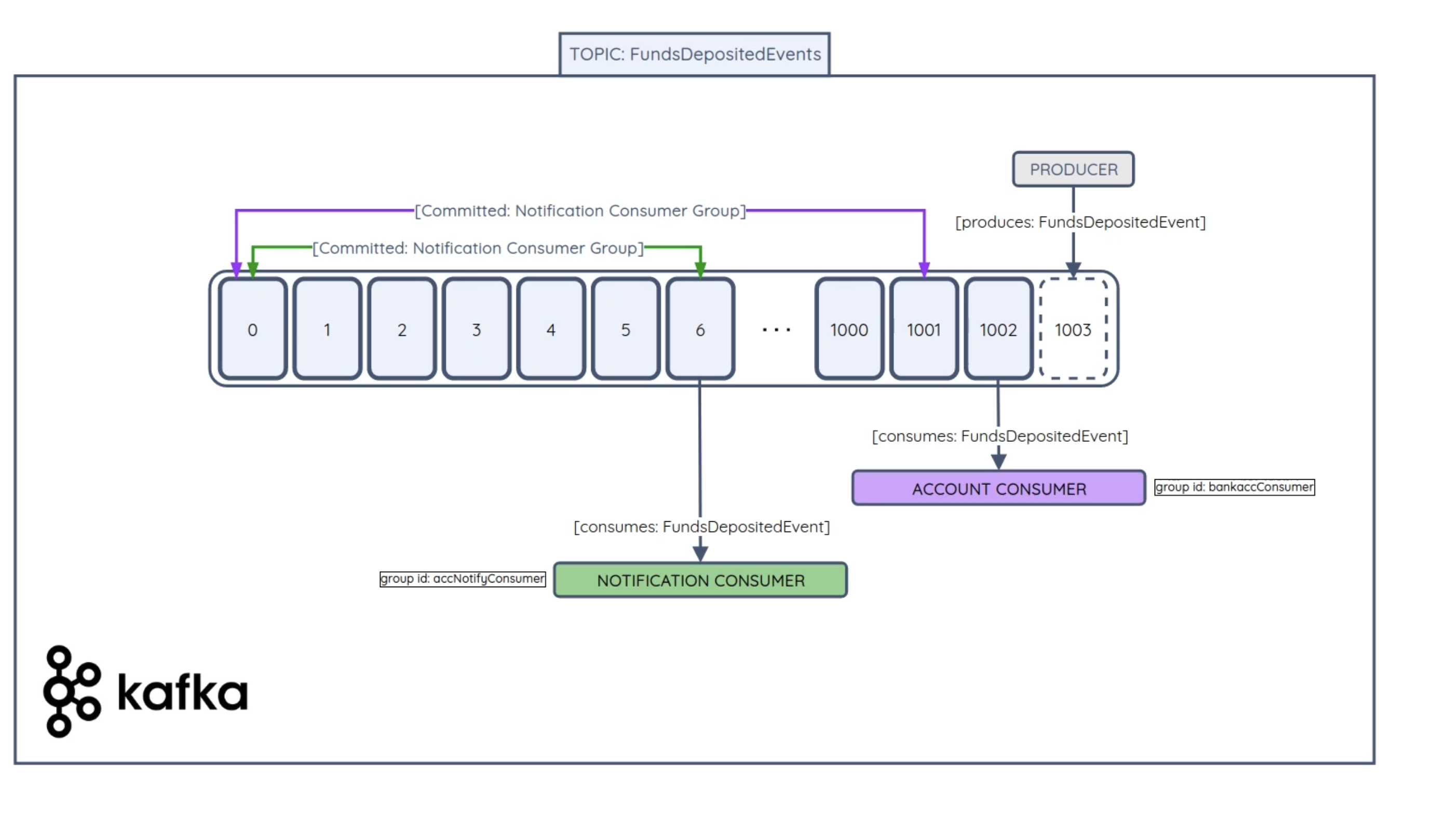
Task: Click consumes label above Notification Consumer
Action: coord(701,527)
